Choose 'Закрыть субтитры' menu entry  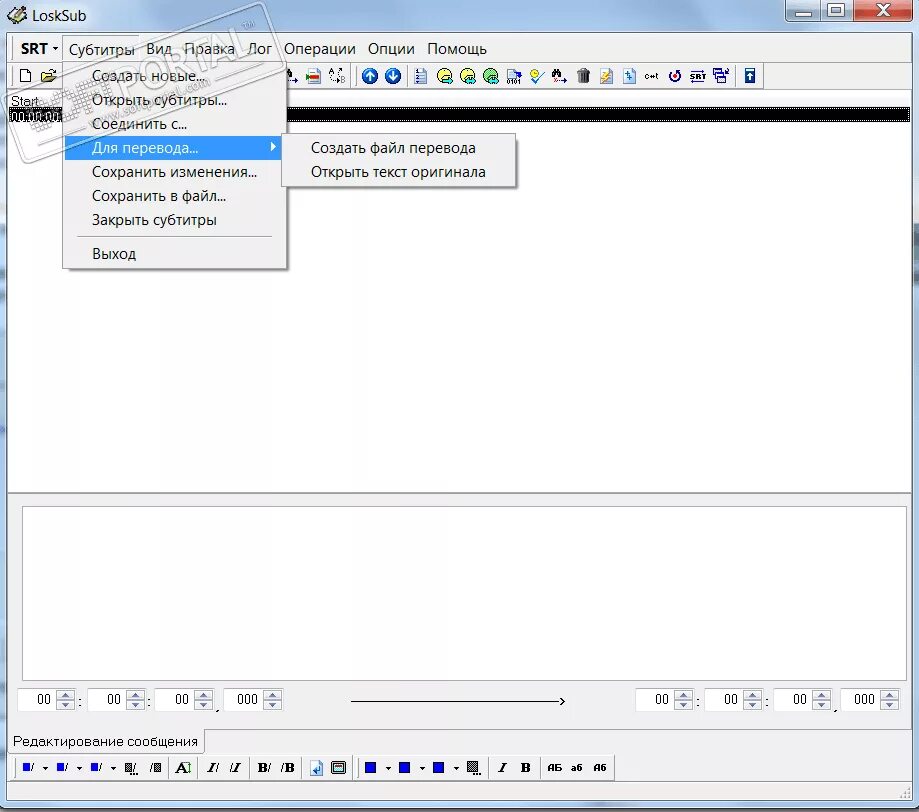pyautogui.click(x=174, y=220)
